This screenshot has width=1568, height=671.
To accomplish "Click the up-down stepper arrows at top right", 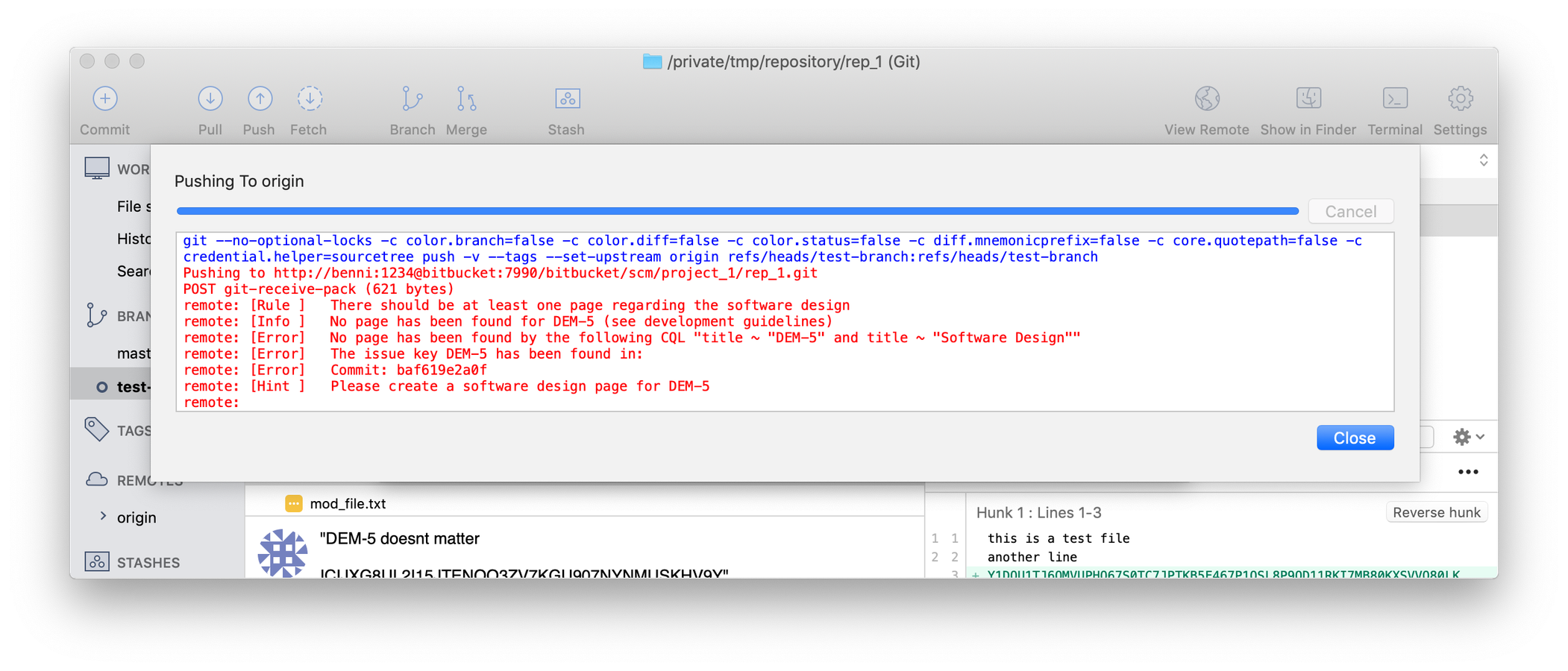I will point(1484,160).
